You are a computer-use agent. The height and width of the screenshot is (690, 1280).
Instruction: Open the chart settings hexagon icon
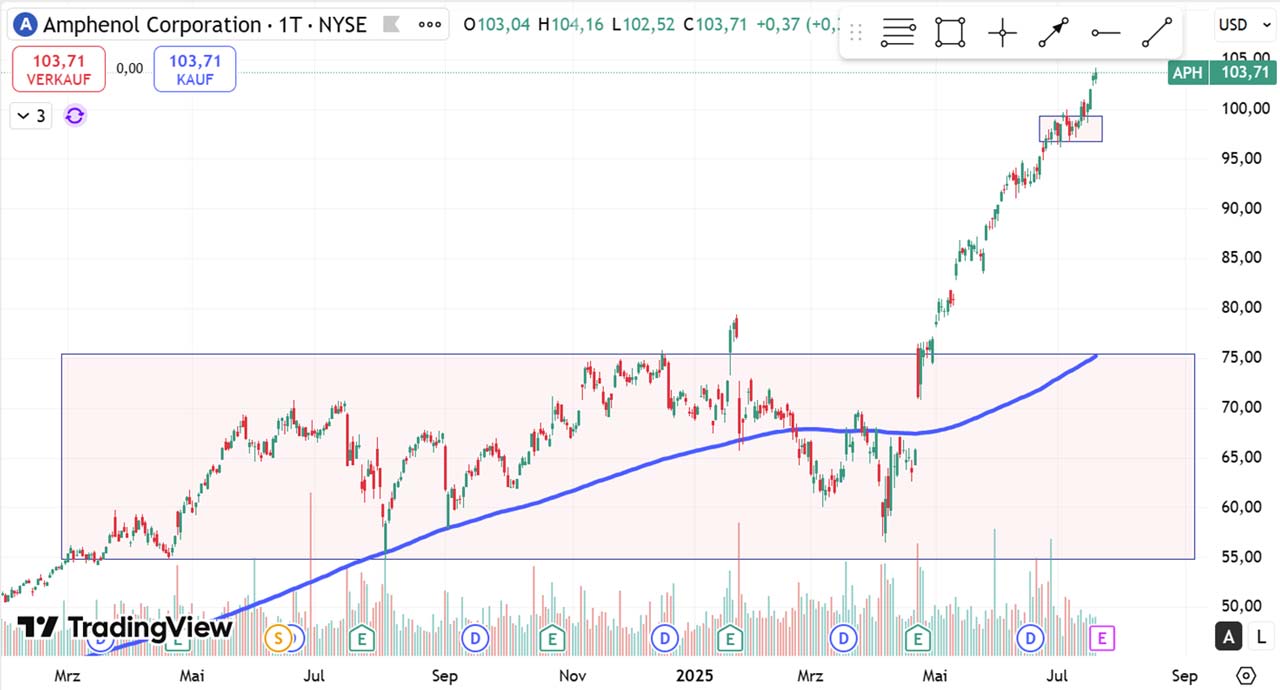pyautogui.click(x=1245, y=675)
